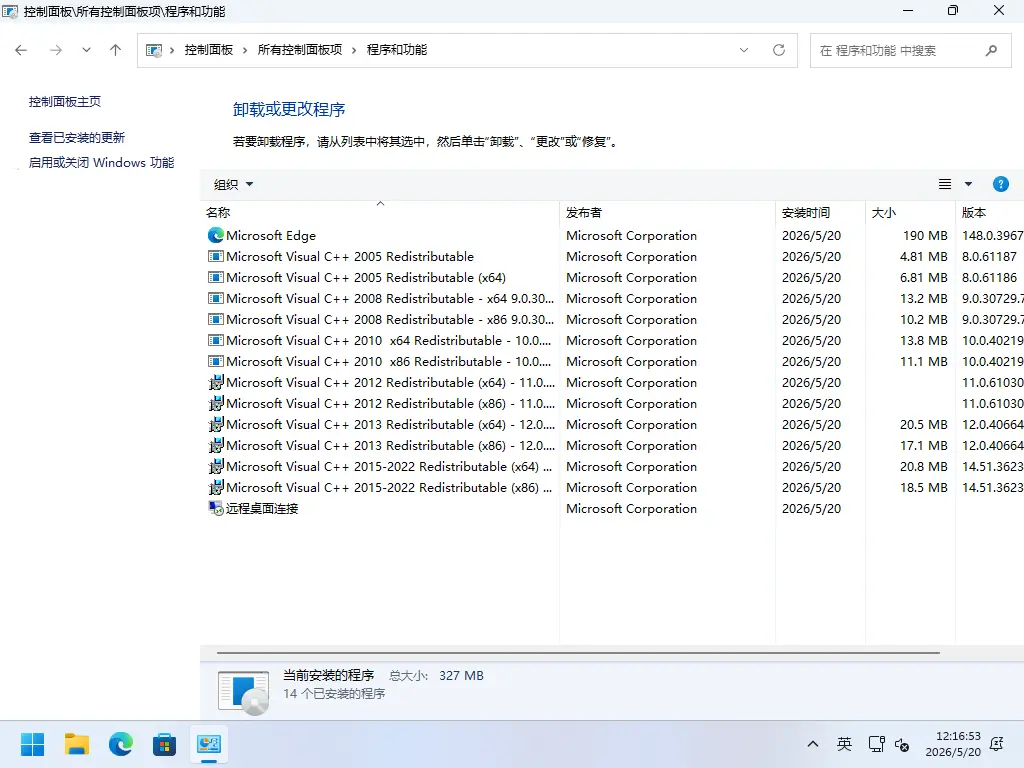Click the 所有控制面板项 breadcrumb
1024x768 pixels.
click(300, 50)
